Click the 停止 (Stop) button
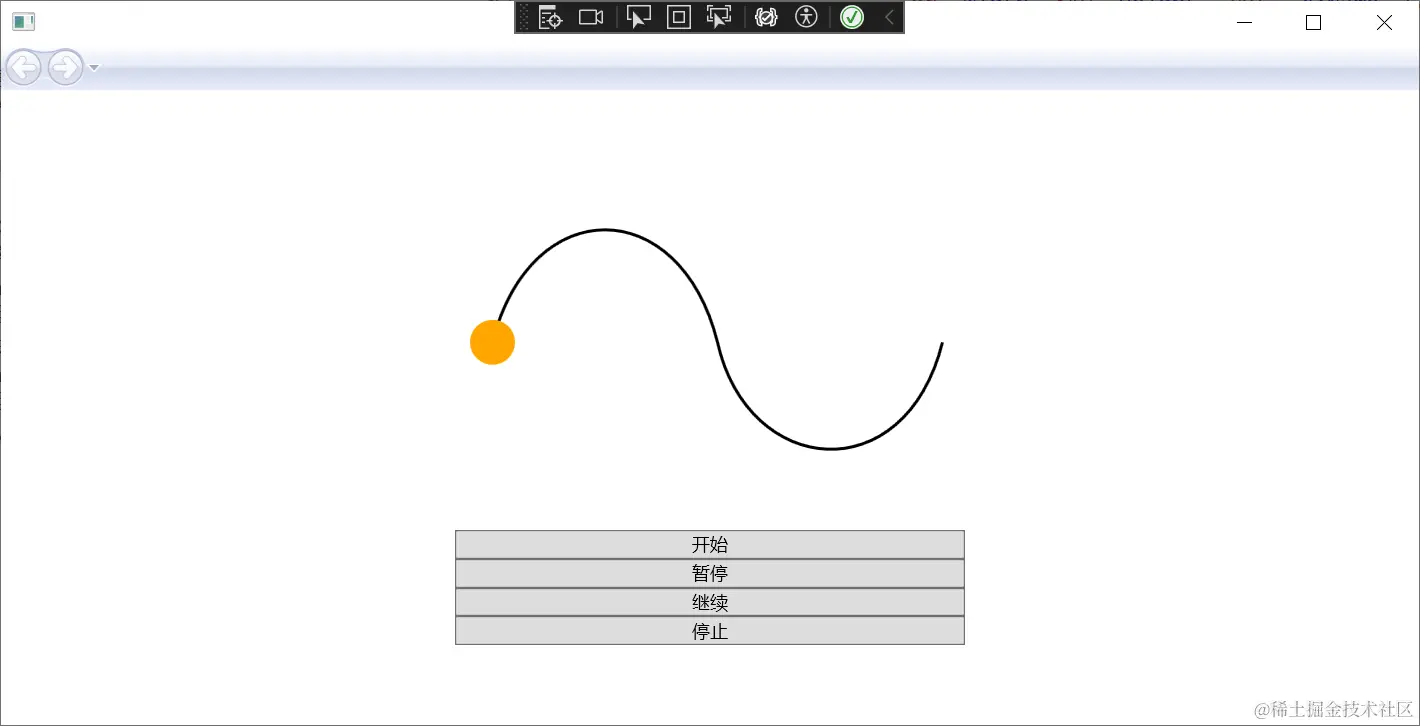Image resolution: width=1420 pixels, height=726 pixels. (710, 631)
